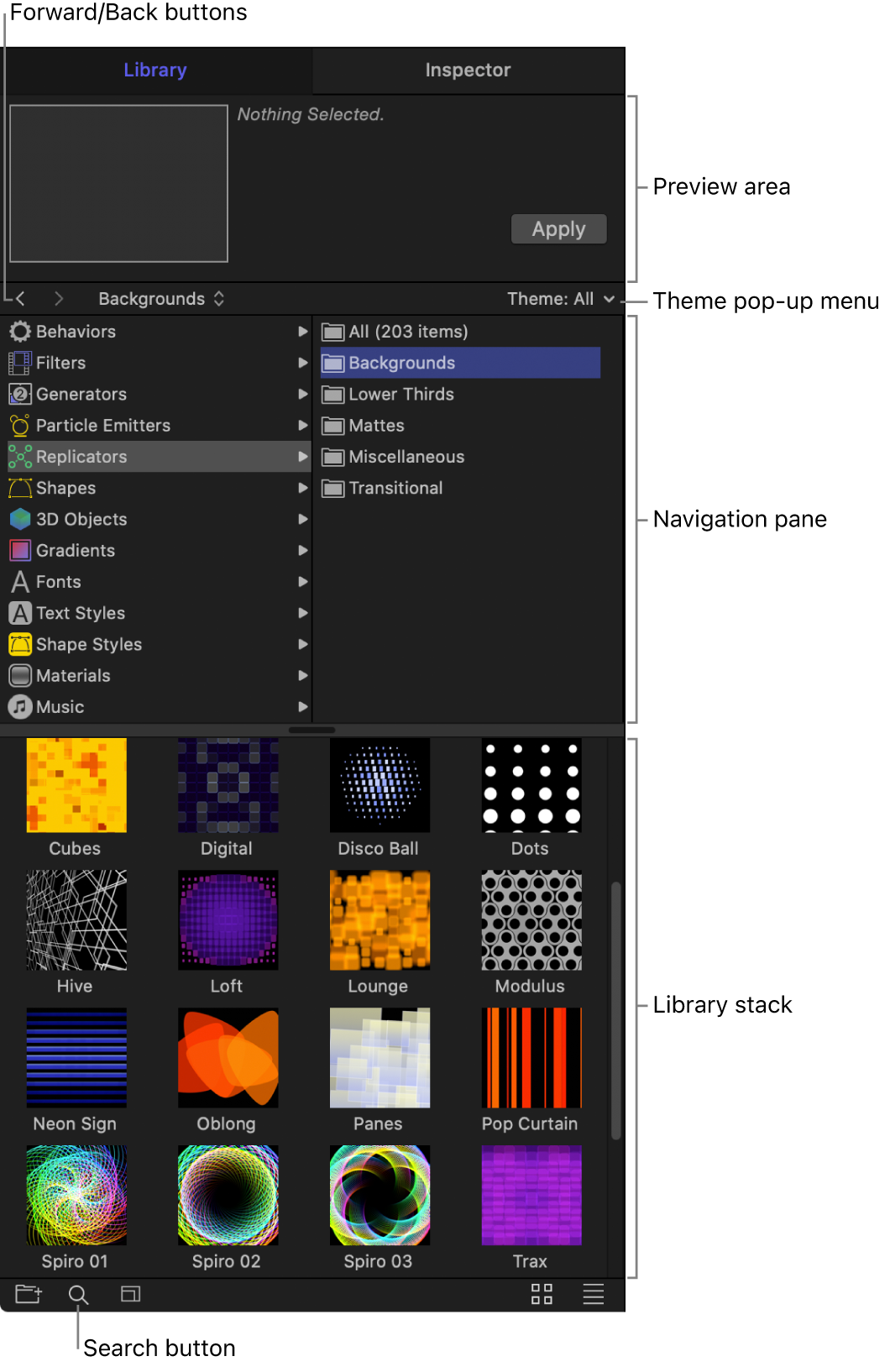Select the Backgrounds folder row

460,363
